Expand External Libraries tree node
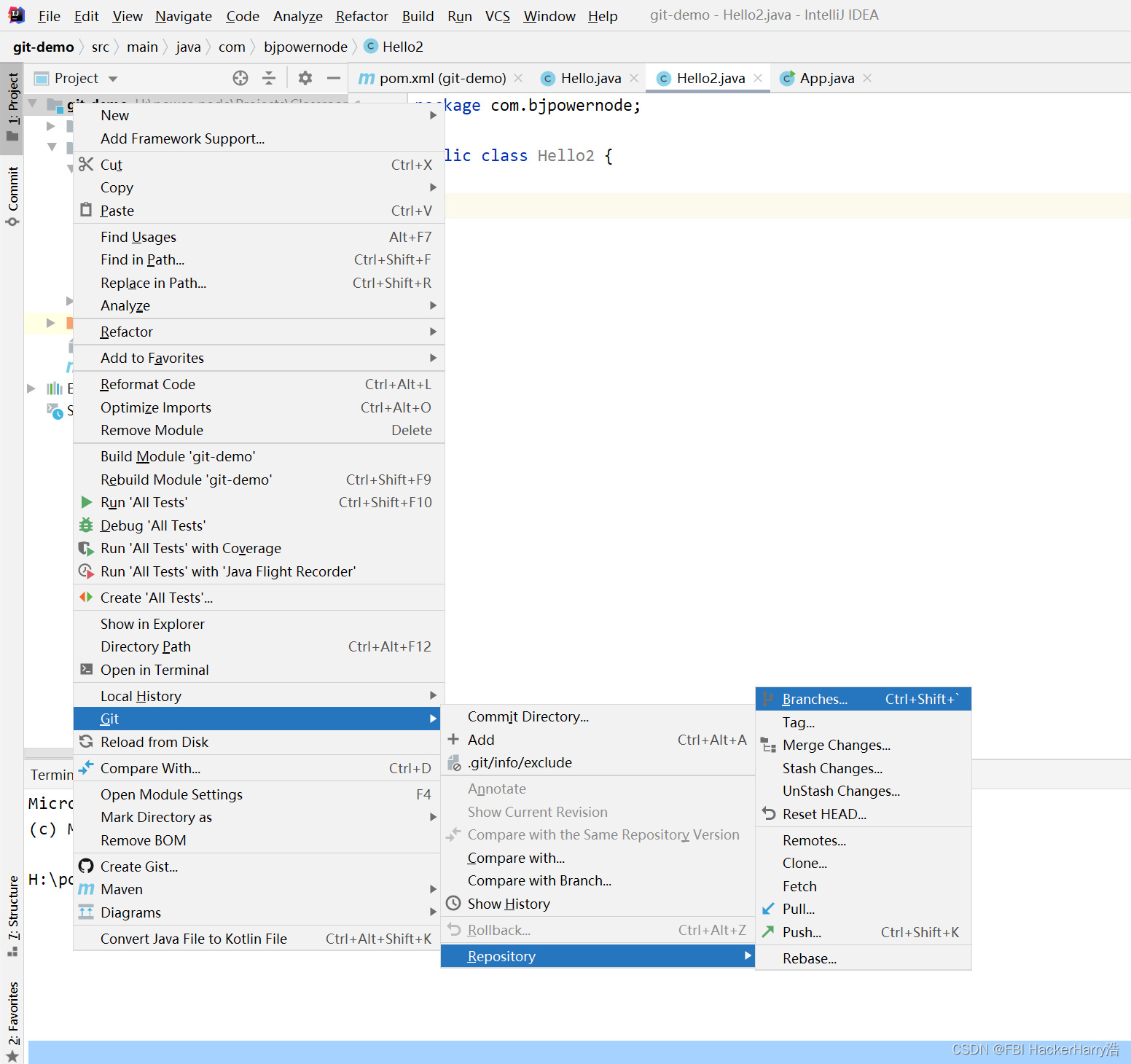This screenshot has width=1131, height=1064. (x=31, y=388)
